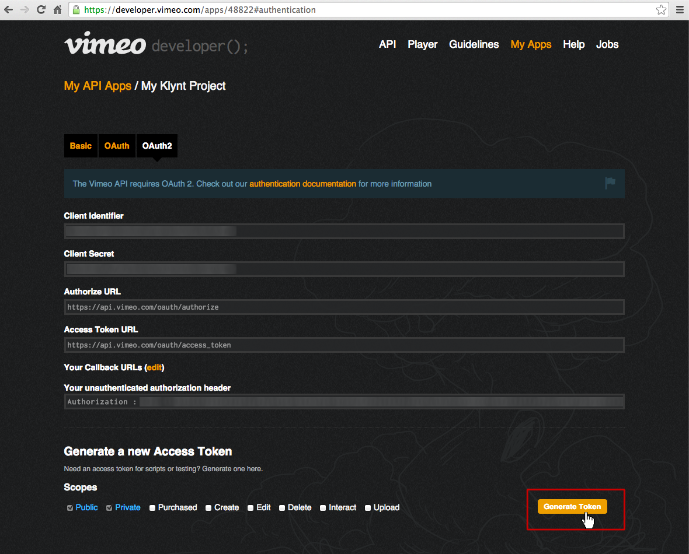The height and width of the screenshot is (554, 689).
Task: Enable the Create scope checkbox
Action: (x=208, y=508)
